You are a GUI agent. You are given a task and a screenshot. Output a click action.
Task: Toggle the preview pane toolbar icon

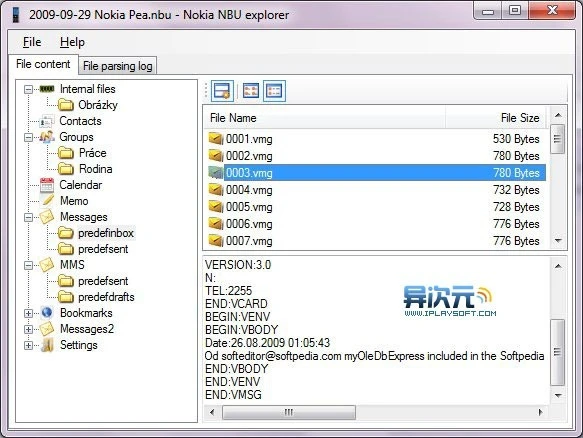click(222, 91)
